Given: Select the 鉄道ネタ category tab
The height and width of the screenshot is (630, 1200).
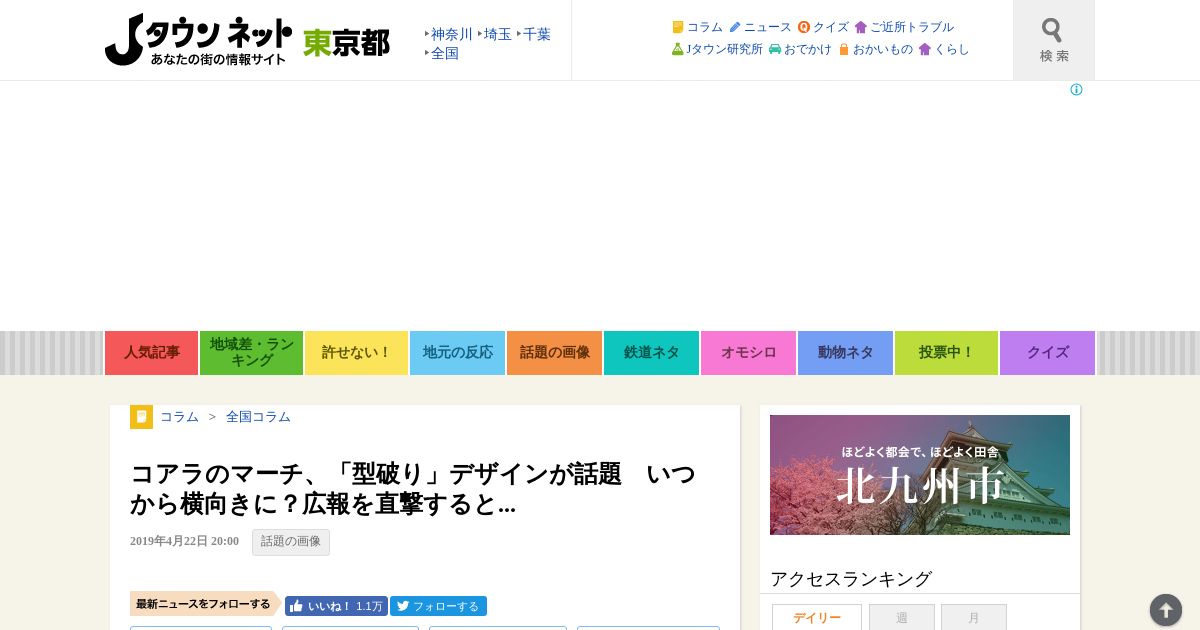Looking at the screenshot, I should [651, 353].
